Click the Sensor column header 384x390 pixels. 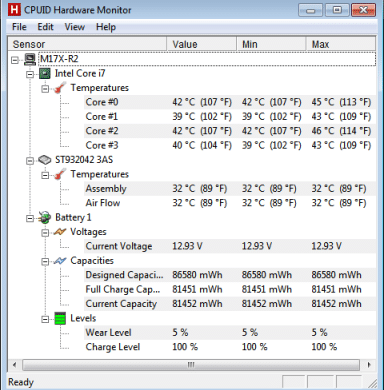coord(87,44)
